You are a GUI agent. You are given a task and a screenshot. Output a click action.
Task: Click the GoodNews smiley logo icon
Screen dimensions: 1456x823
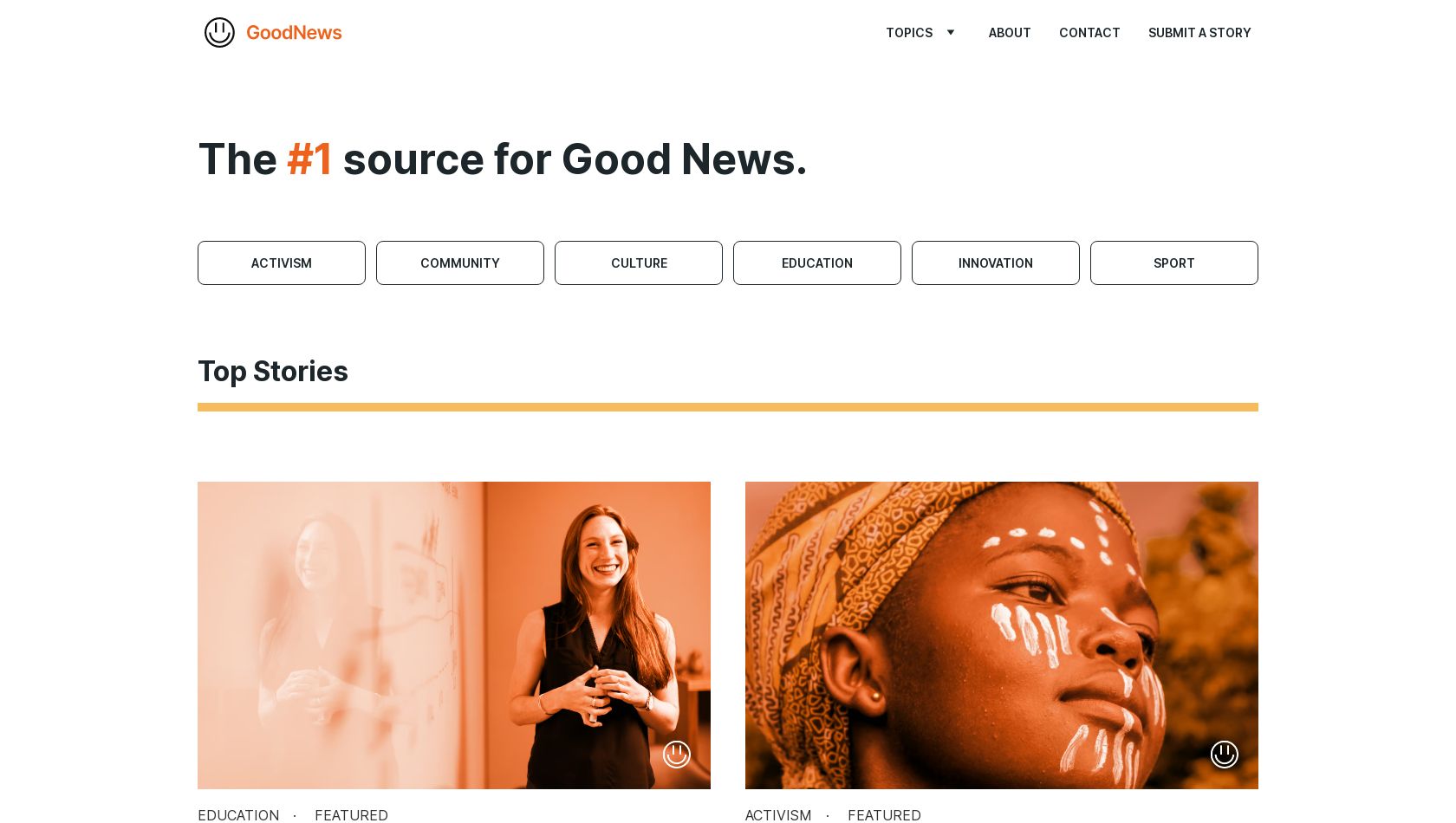tap(219, 33)
